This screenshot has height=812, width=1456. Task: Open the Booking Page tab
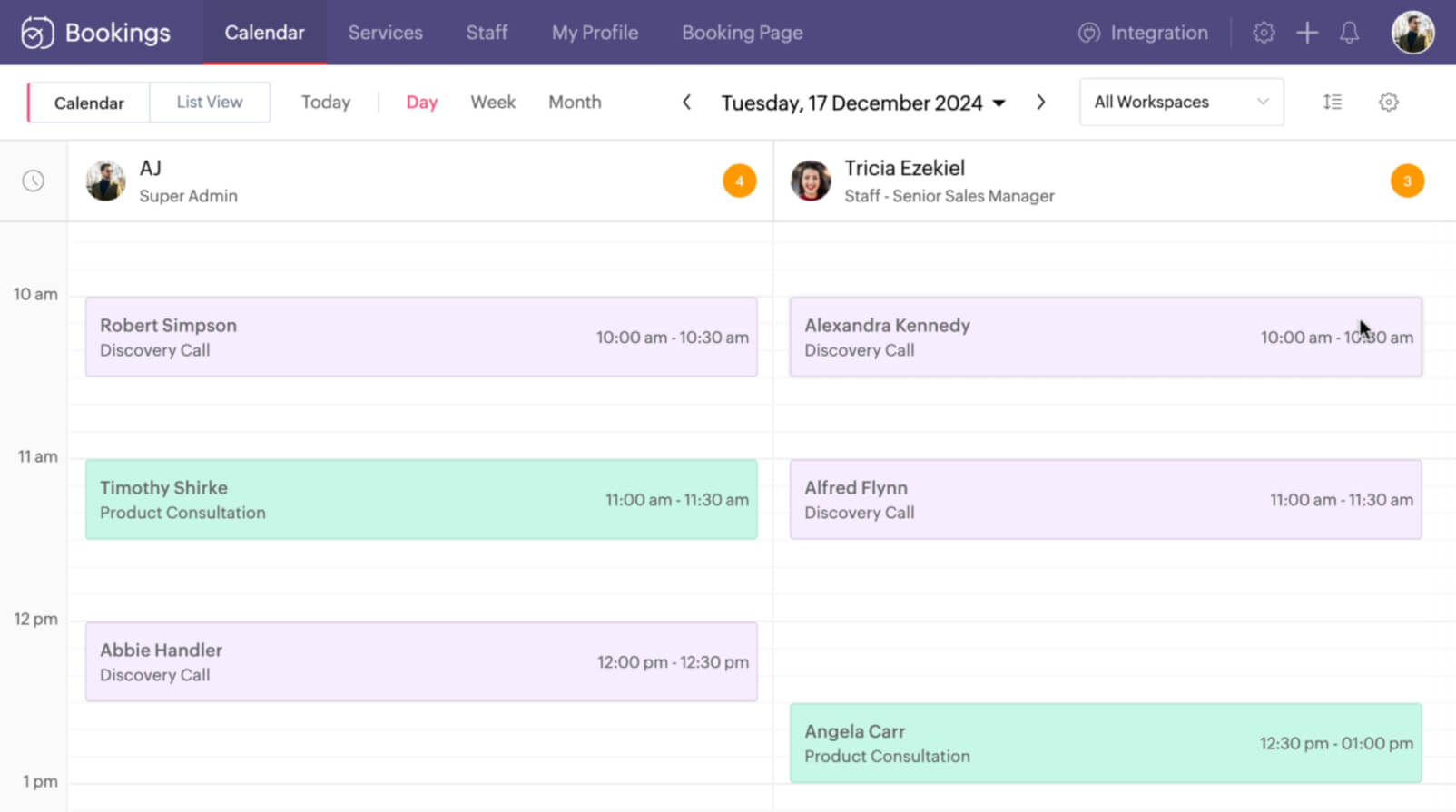tap(742, 33)
